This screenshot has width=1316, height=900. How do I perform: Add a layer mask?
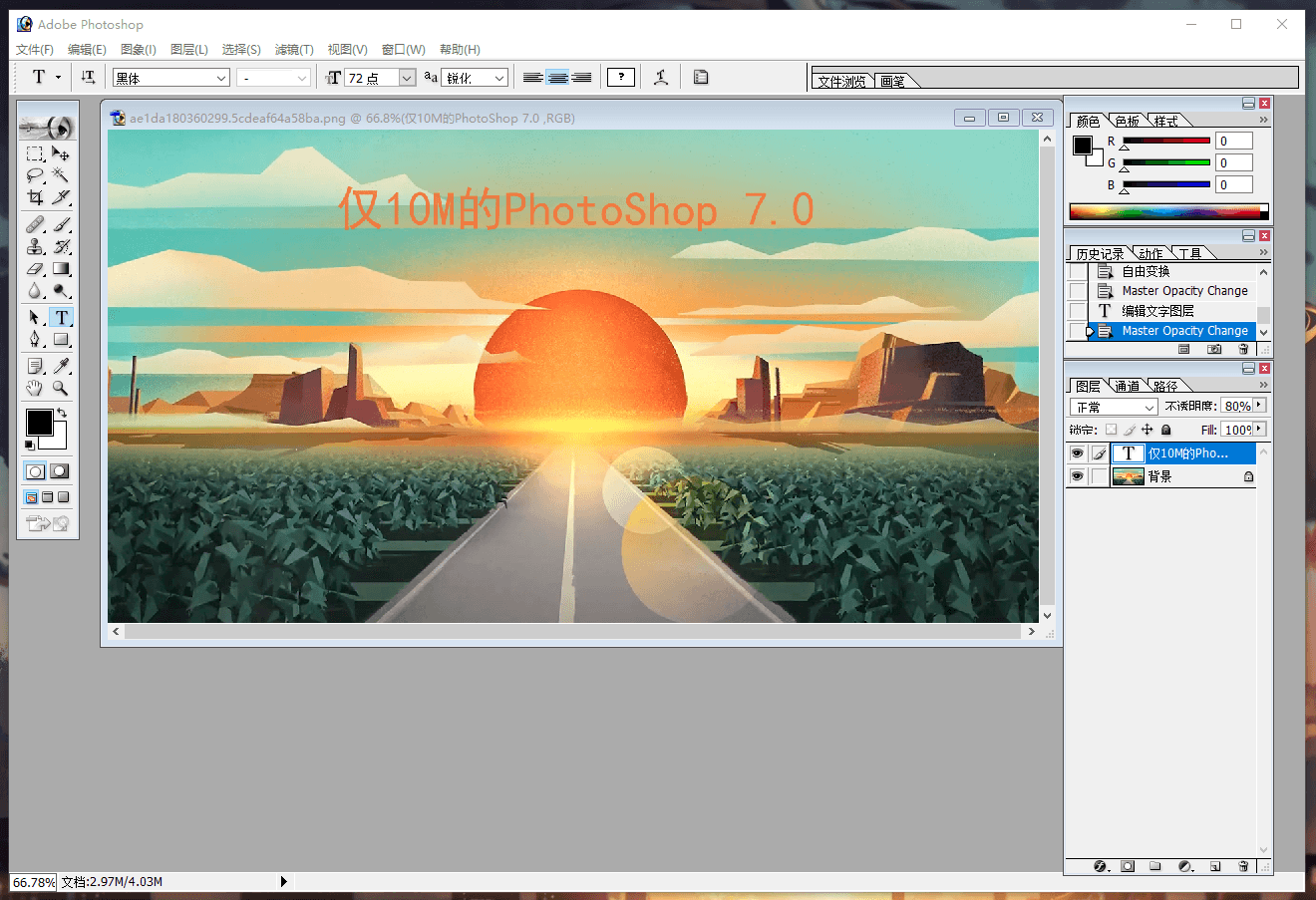[1128, 866]
